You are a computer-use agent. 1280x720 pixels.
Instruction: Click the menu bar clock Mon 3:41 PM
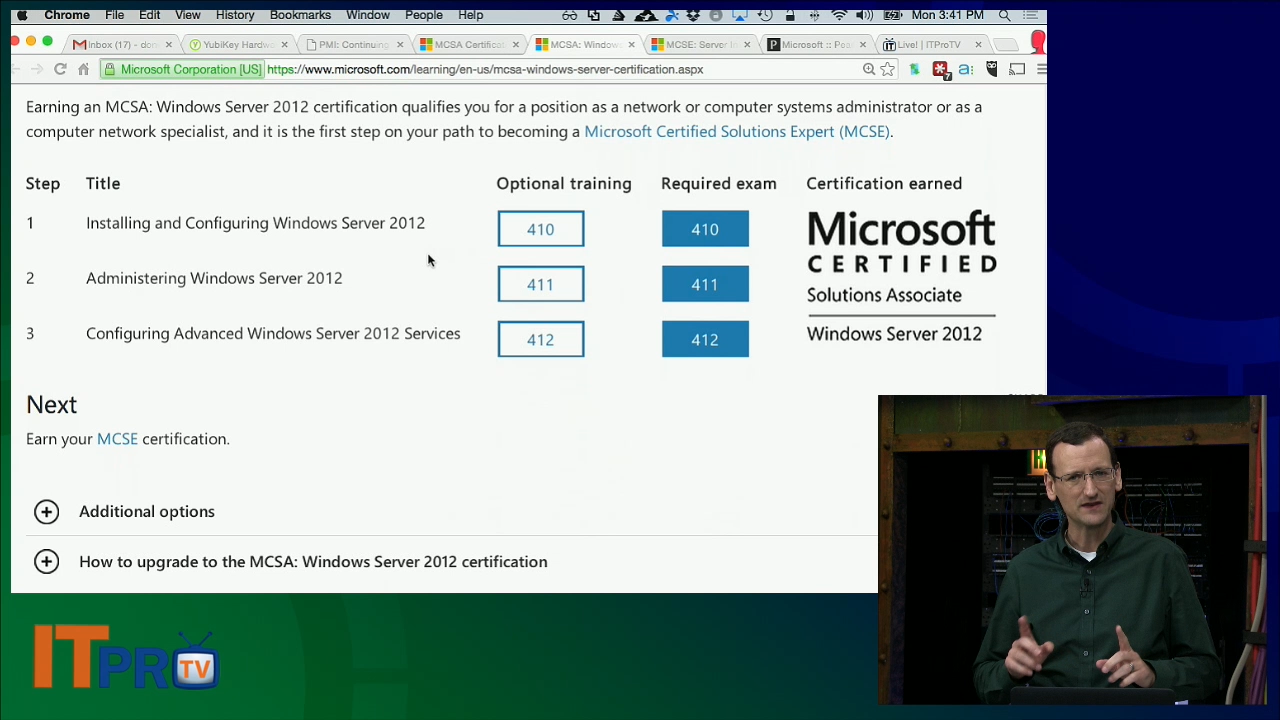[x=947, y=15]
